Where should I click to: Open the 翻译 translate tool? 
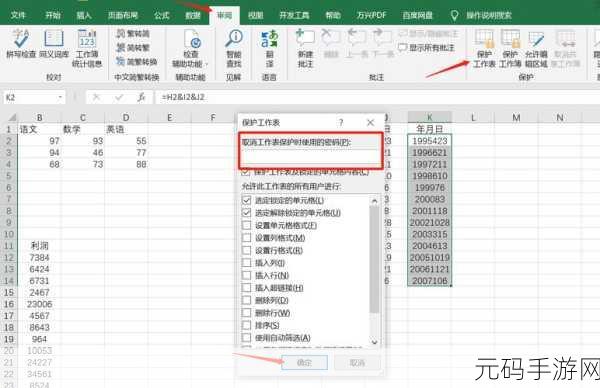click(x=269, y=48)
